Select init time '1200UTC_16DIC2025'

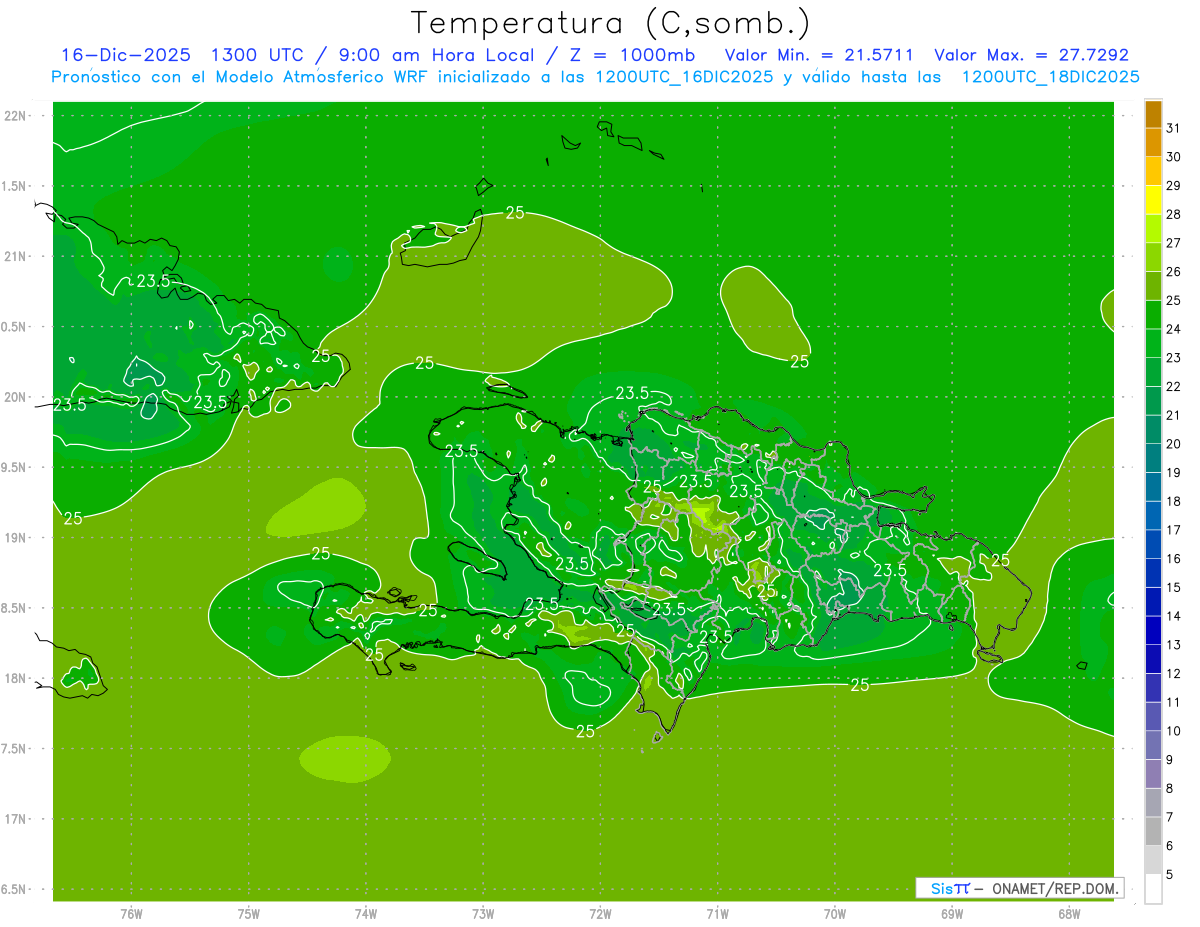pos(680,77)
